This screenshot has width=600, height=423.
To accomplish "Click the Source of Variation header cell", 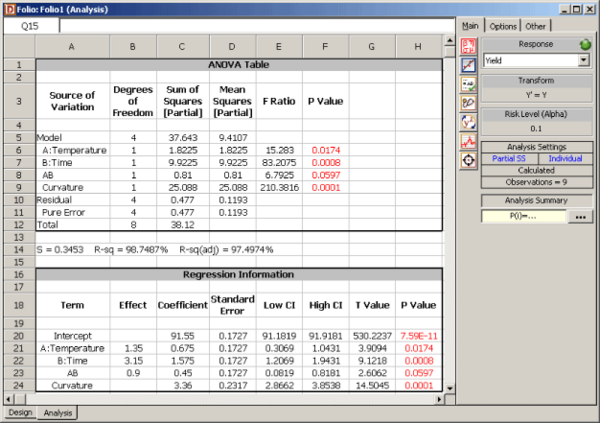I will tap(72, 101).
